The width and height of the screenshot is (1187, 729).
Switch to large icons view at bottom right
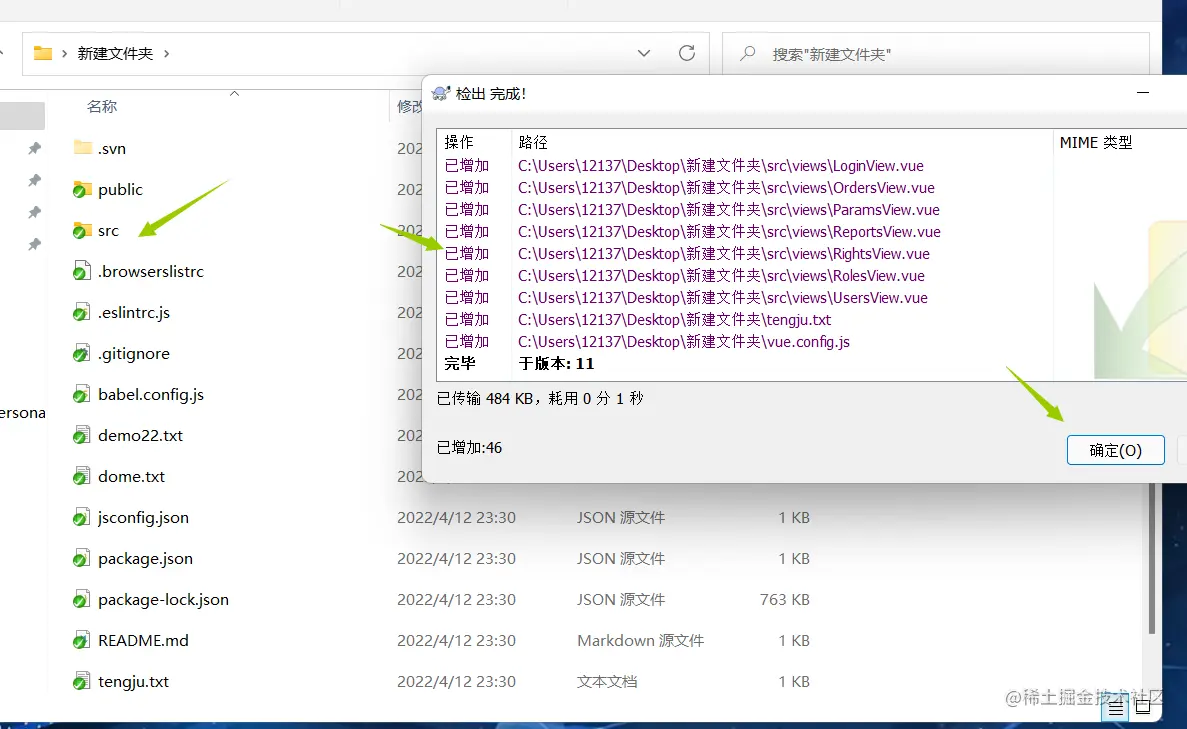(x=1143, y=707)
